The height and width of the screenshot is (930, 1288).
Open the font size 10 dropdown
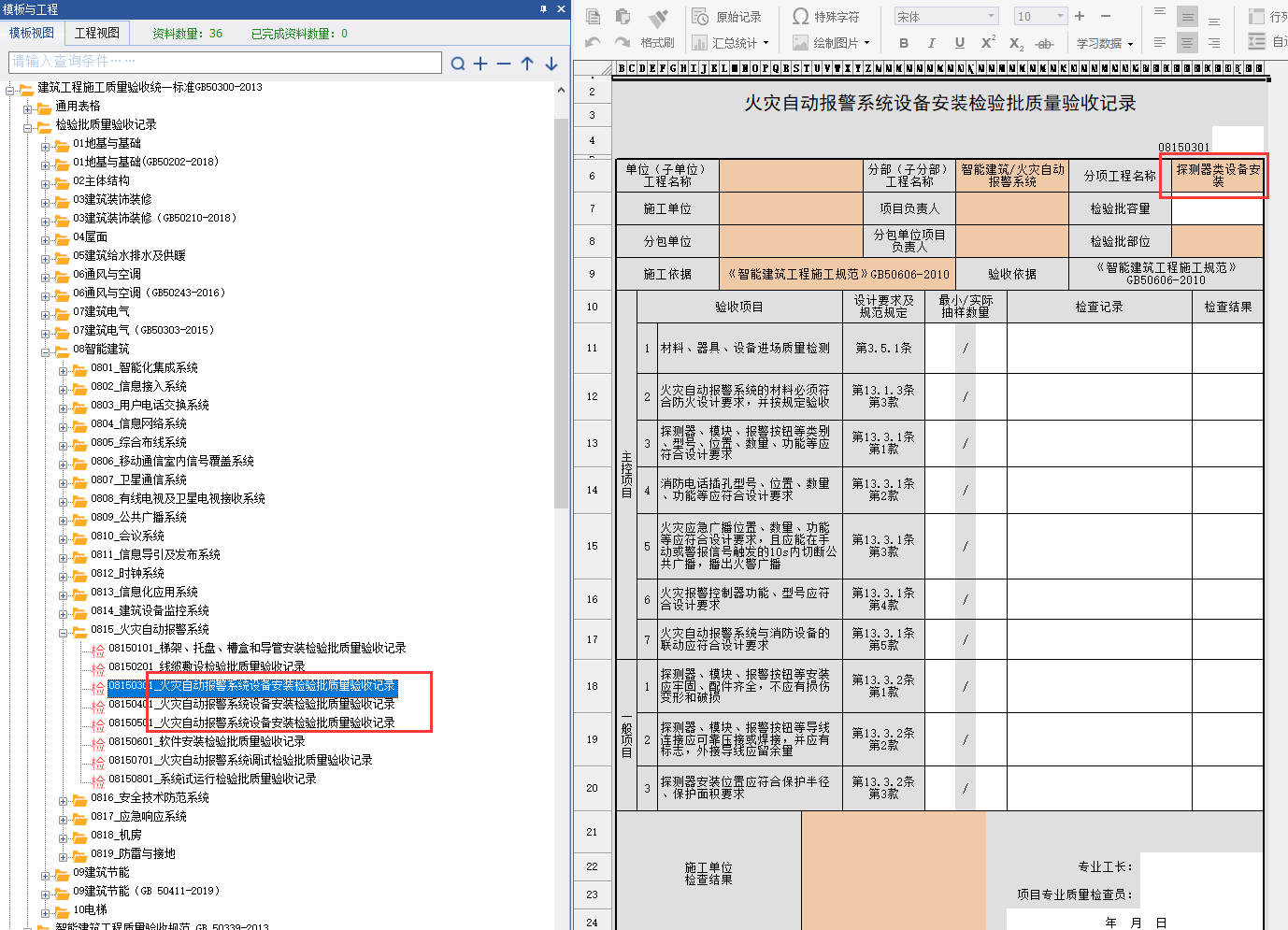(1060, 16)
